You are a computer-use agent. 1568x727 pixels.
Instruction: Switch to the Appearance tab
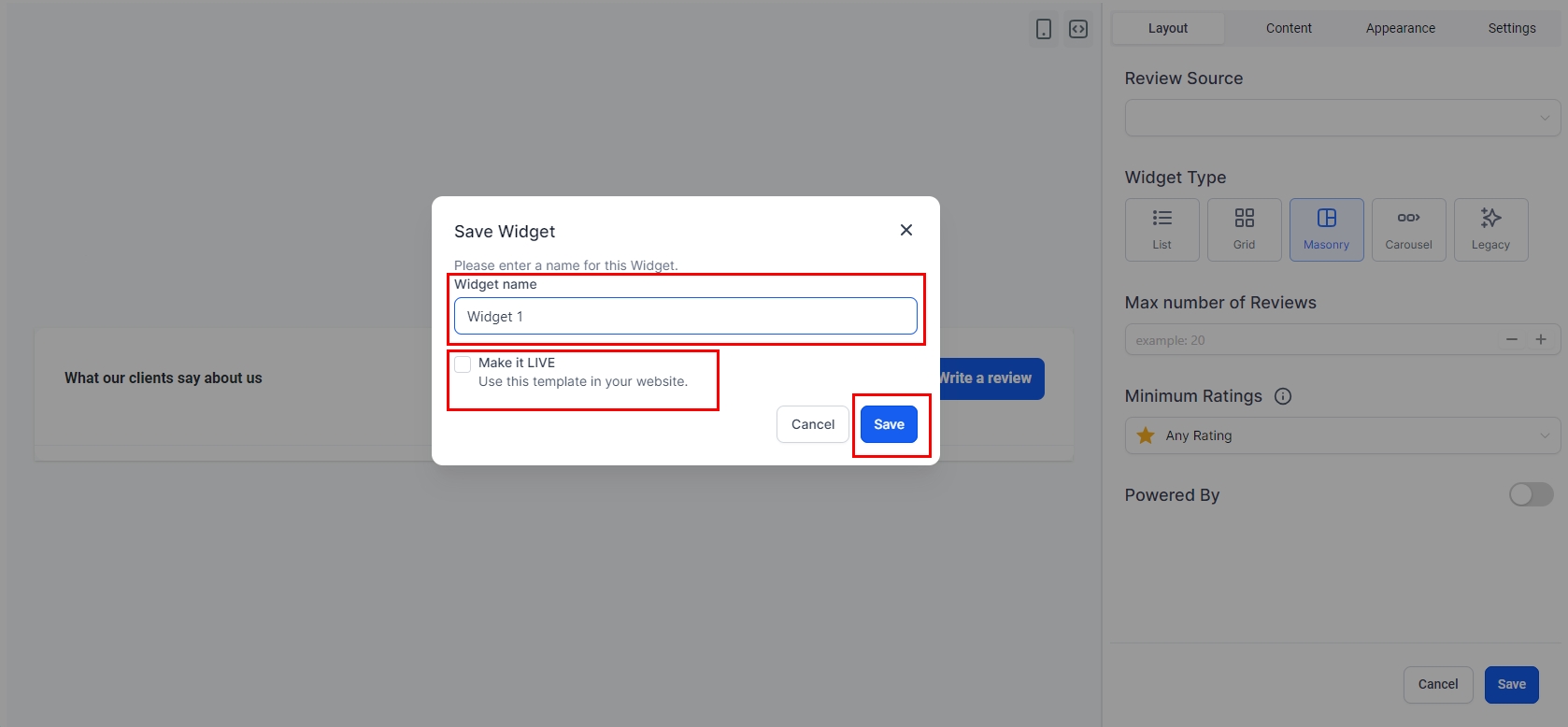[1400, 28]
